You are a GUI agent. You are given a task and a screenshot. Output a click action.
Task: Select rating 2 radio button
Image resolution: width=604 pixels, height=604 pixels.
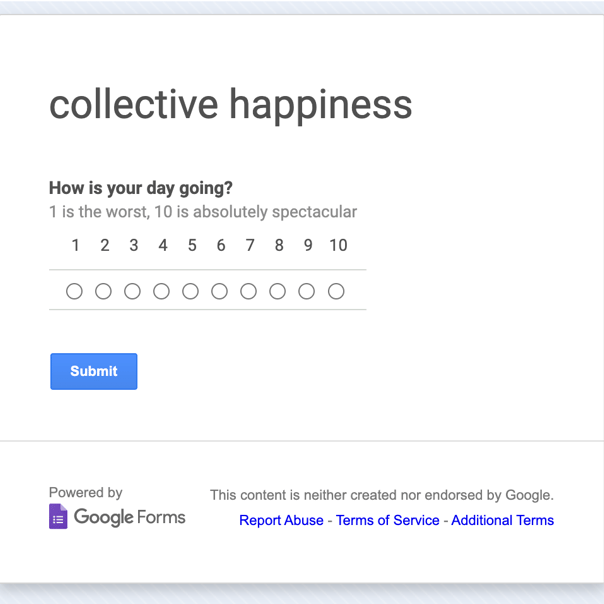coord(103,291)
